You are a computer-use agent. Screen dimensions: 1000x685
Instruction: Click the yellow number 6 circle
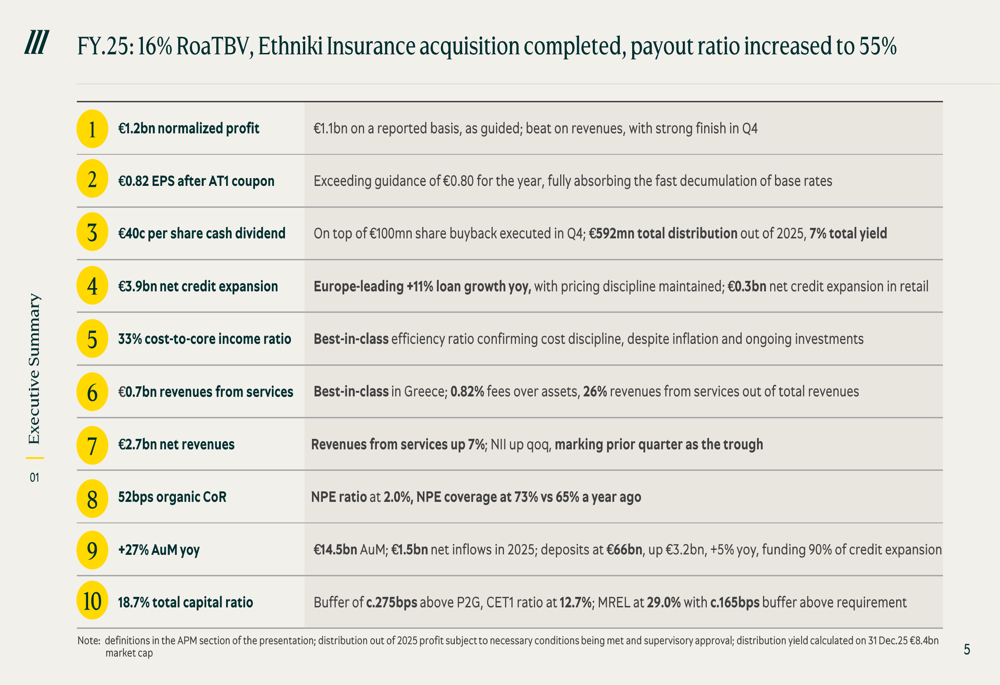pos(92,392)
